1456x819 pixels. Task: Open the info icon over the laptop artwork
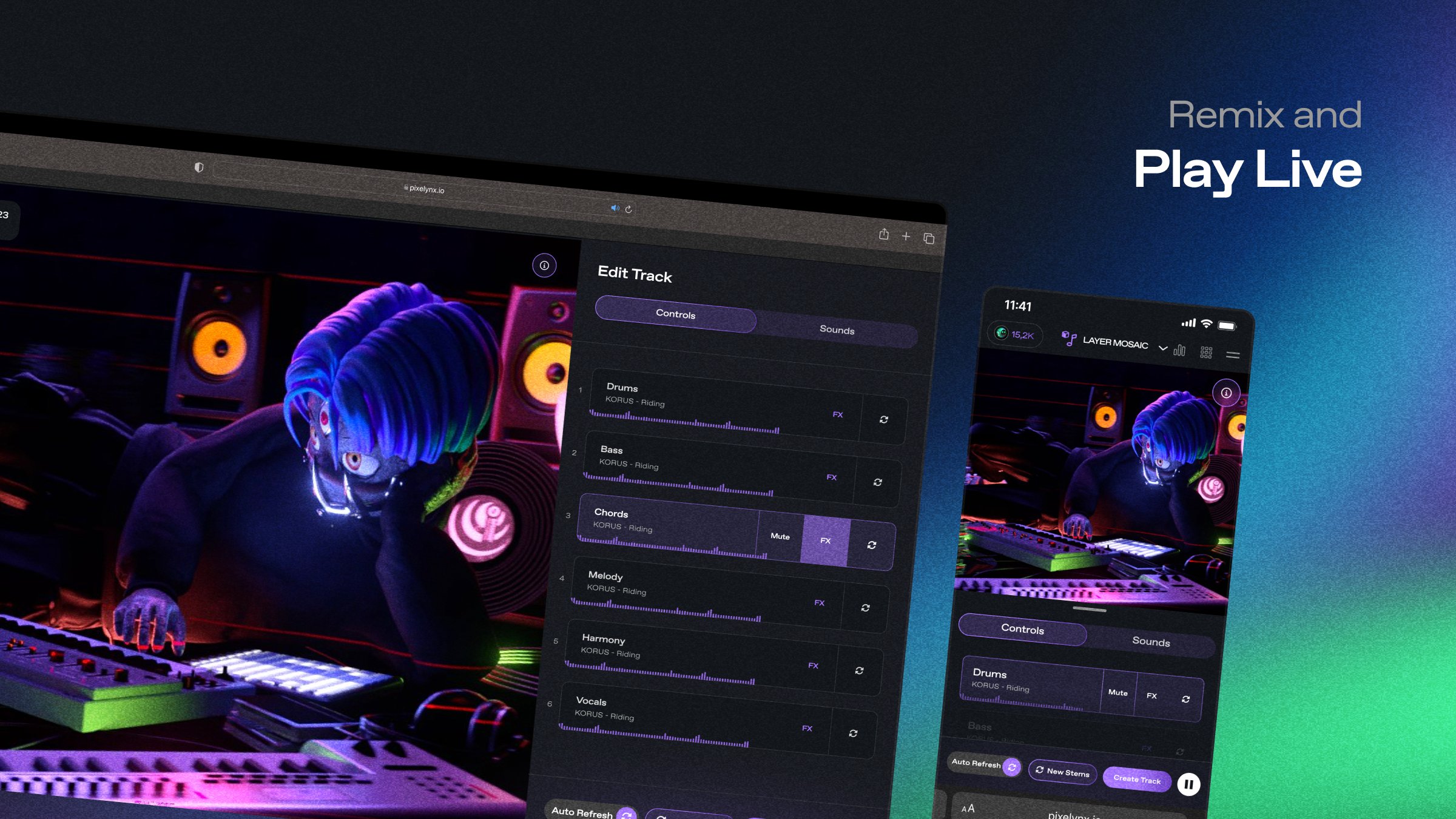click(x=544, y=265)
